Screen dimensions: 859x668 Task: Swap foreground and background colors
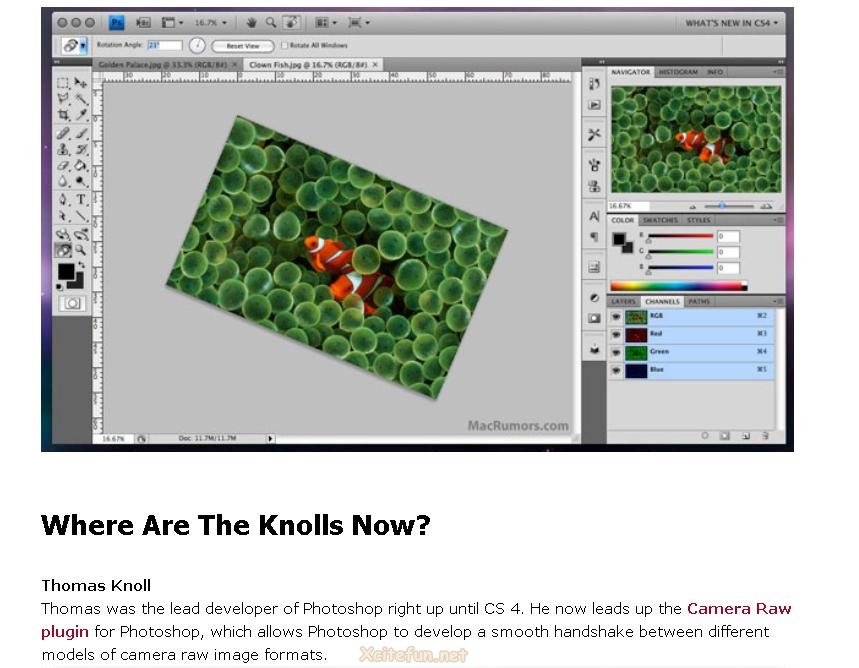point(82,265)
